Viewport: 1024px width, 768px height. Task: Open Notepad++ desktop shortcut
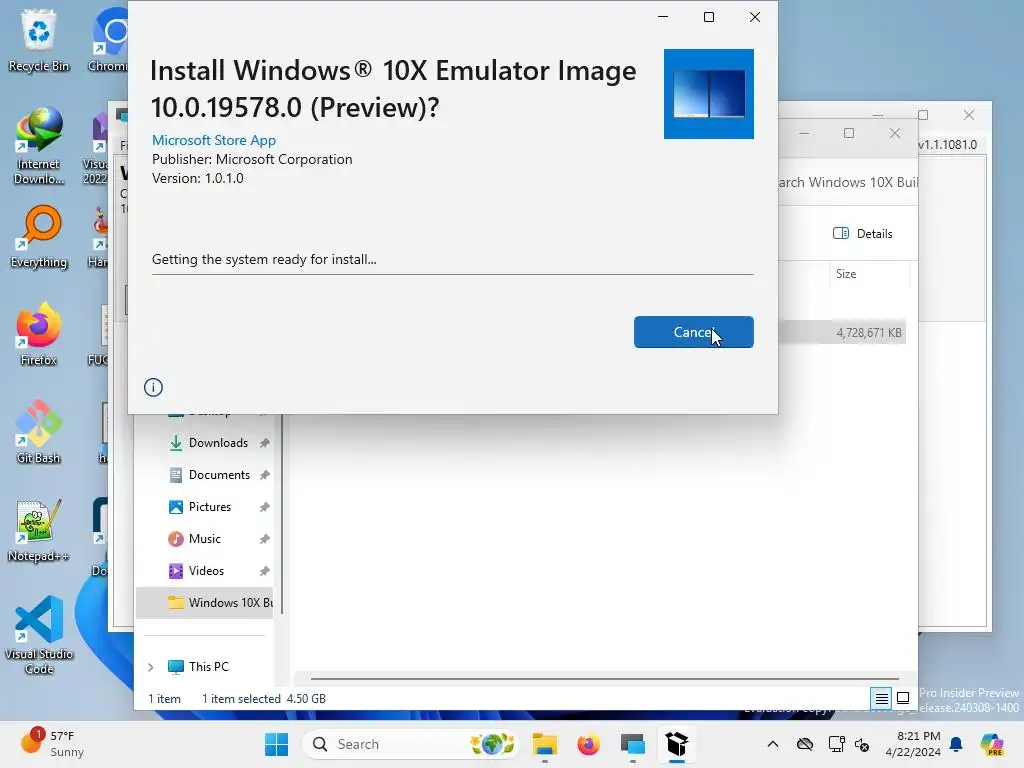coord(39,530)
